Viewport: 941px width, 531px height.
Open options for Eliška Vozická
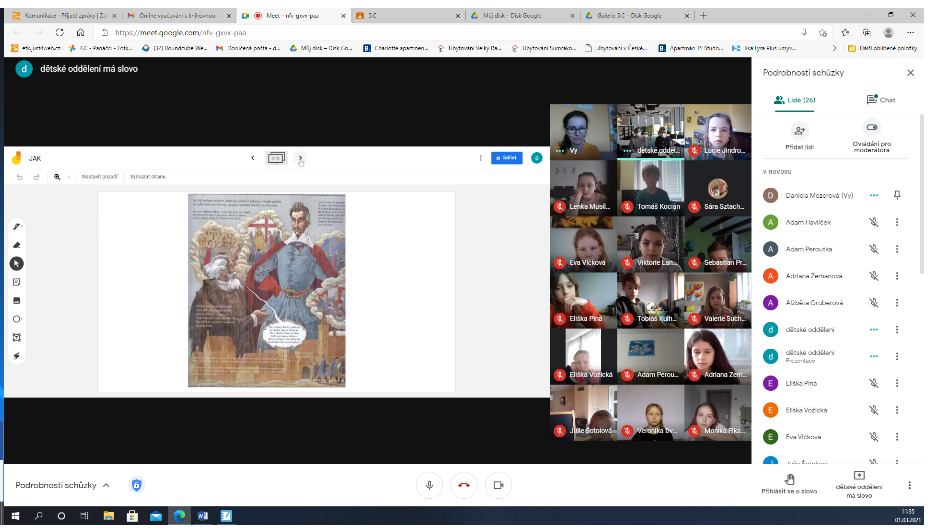(x=897, y=410)
